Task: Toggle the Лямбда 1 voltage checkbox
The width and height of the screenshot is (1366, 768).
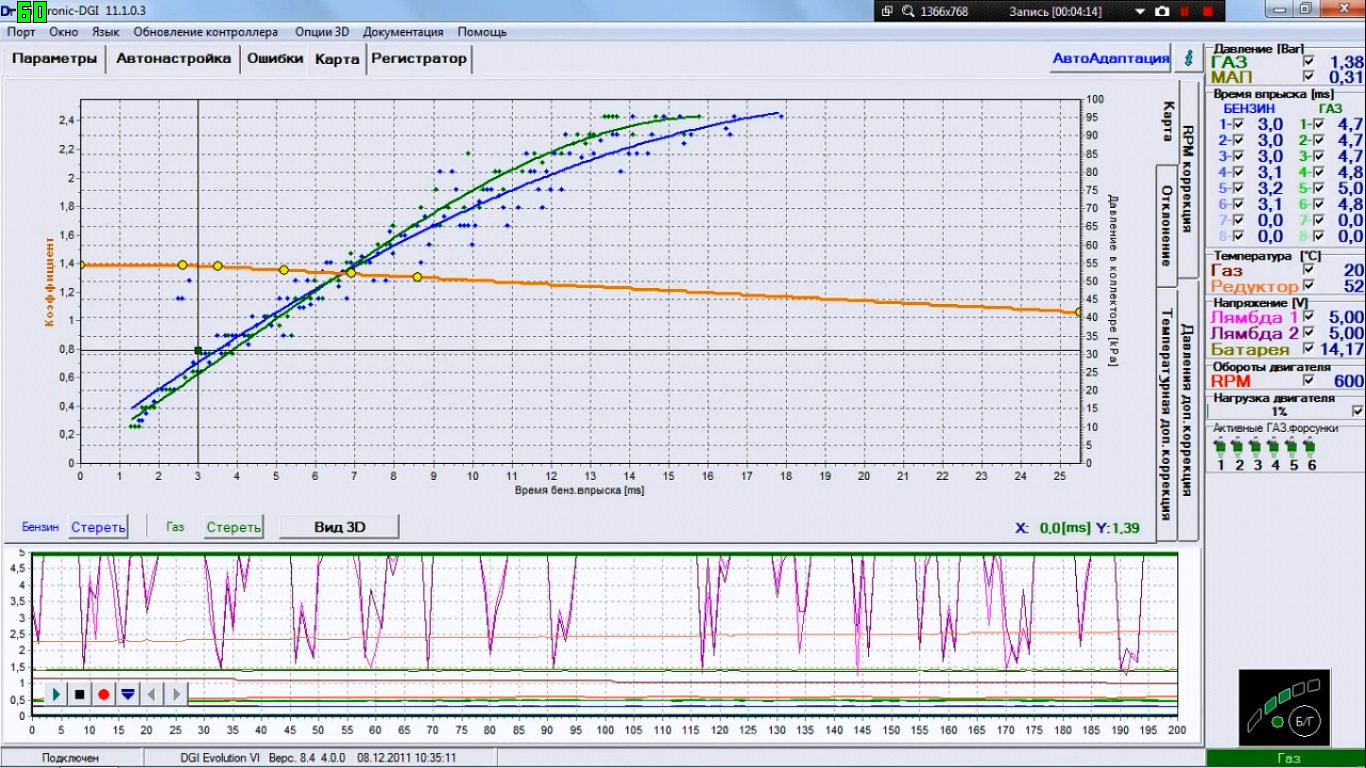Action: coord(1309,316)
